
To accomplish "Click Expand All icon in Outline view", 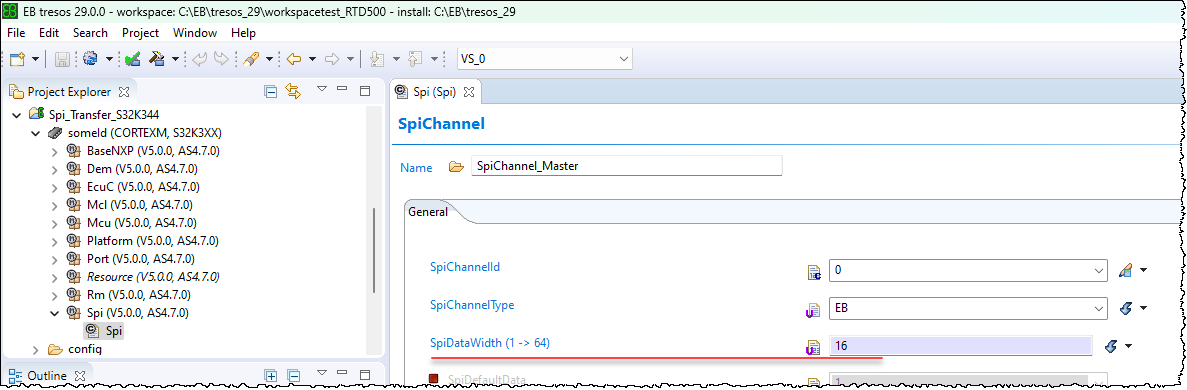I will click(x=270, y=376).
